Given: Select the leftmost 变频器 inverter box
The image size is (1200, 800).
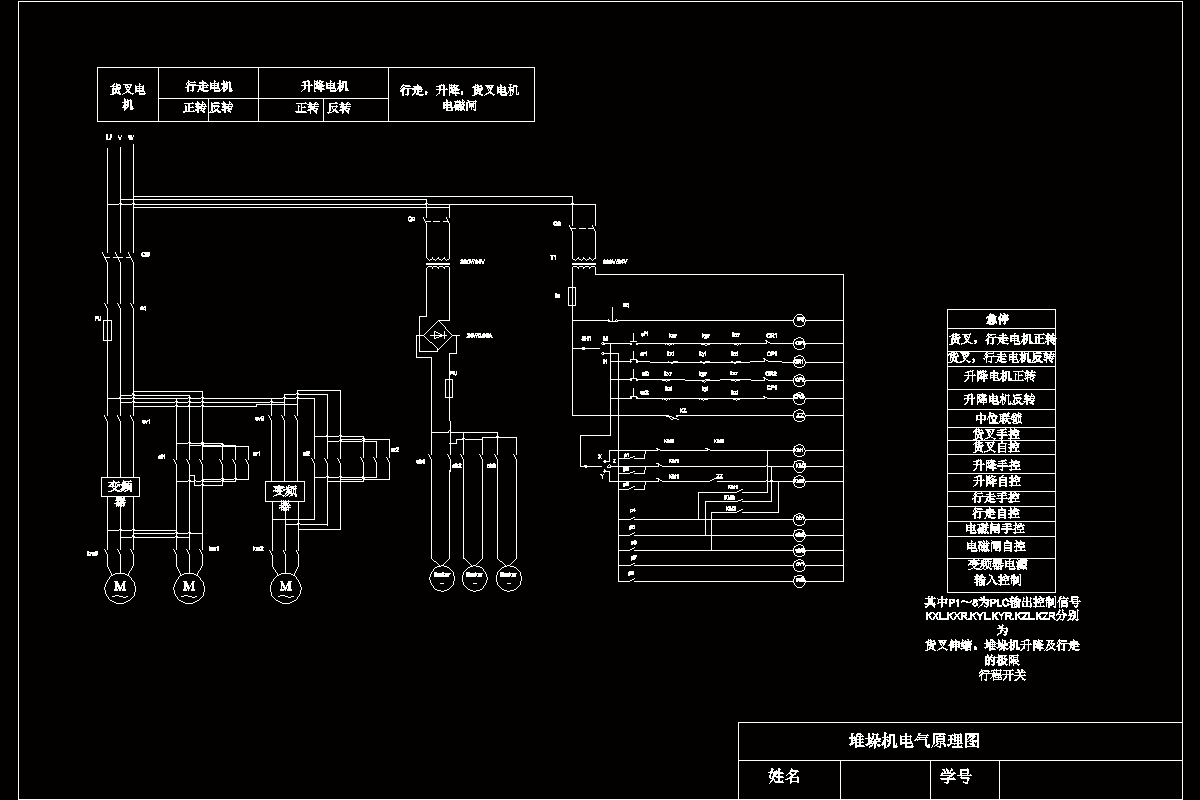Looking at the screenshot, I should click(119, 487).
